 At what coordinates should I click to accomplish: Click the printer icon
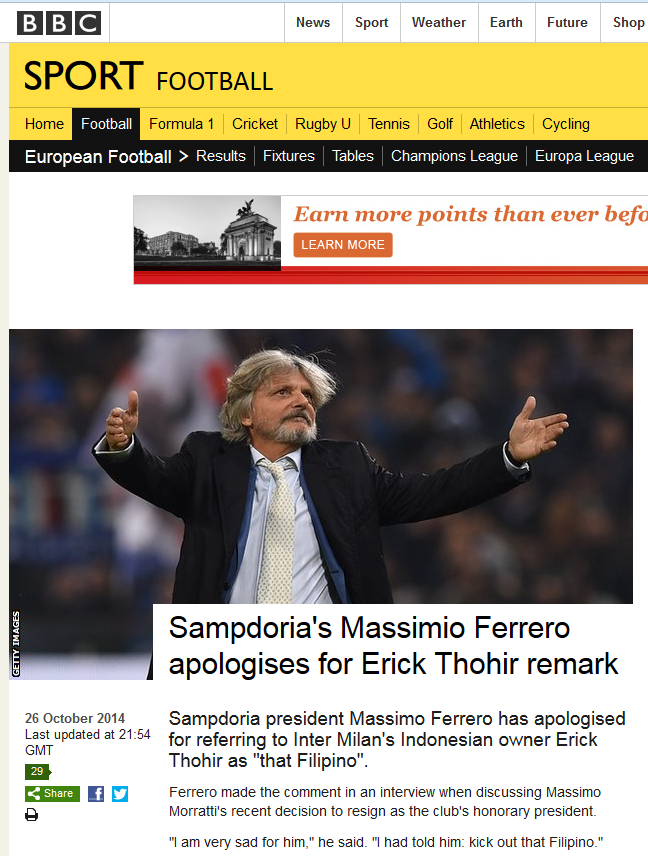[x=32, y=815]
